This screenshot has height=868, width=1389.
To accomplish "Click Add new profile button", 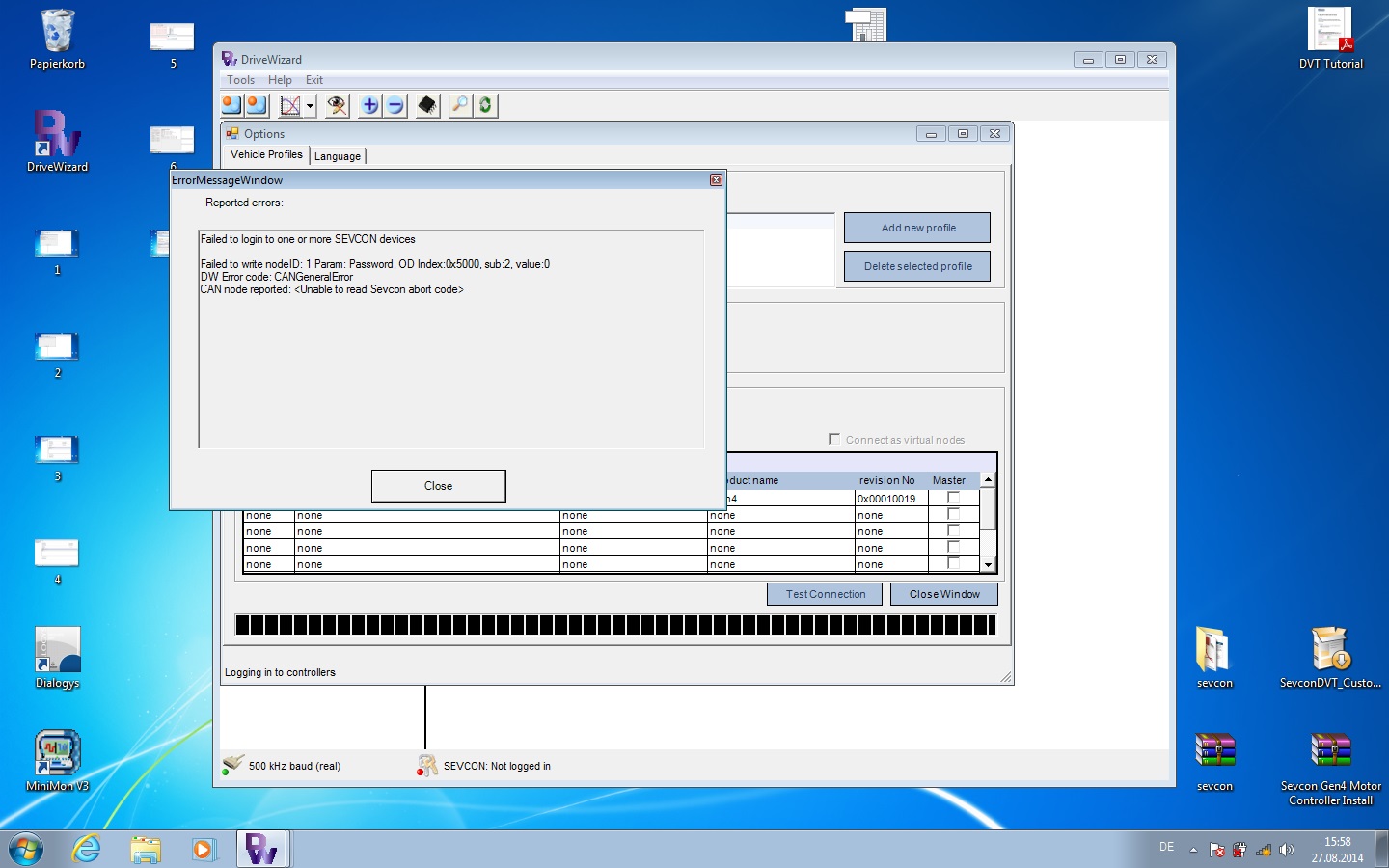I will click(917, 228).
